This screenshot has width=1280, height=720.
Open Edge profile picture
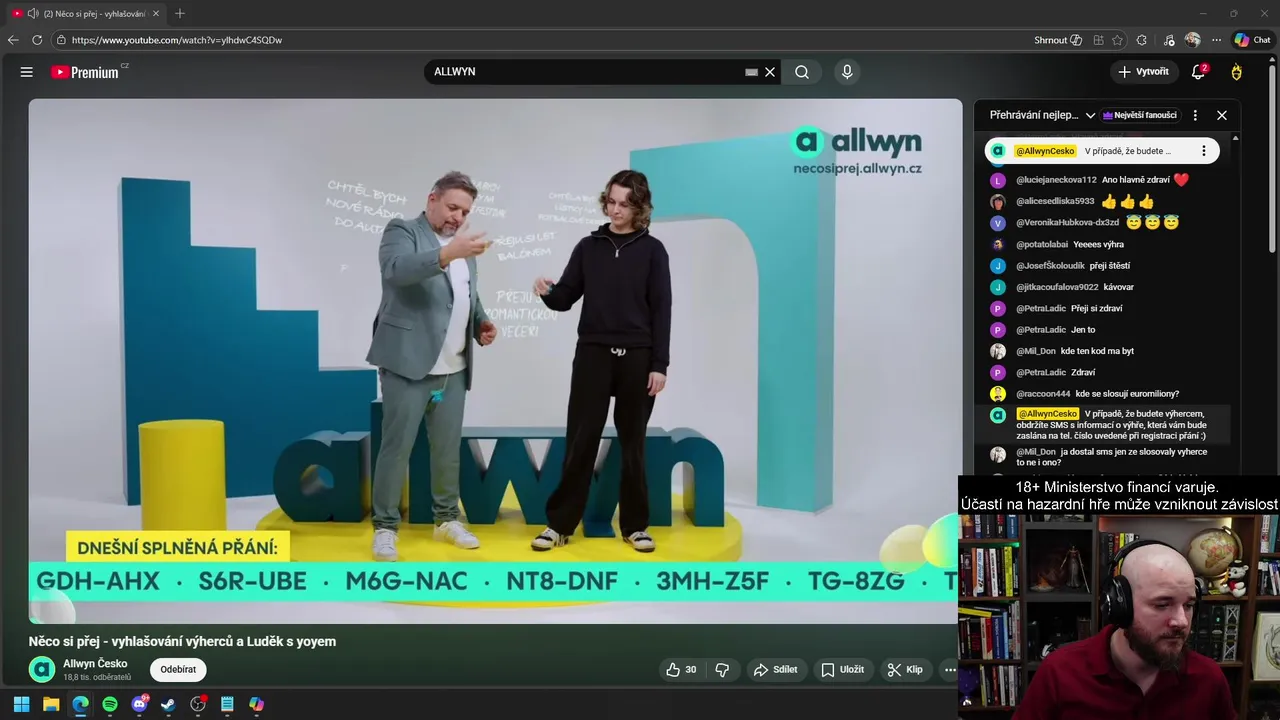tap(1192, 40)
